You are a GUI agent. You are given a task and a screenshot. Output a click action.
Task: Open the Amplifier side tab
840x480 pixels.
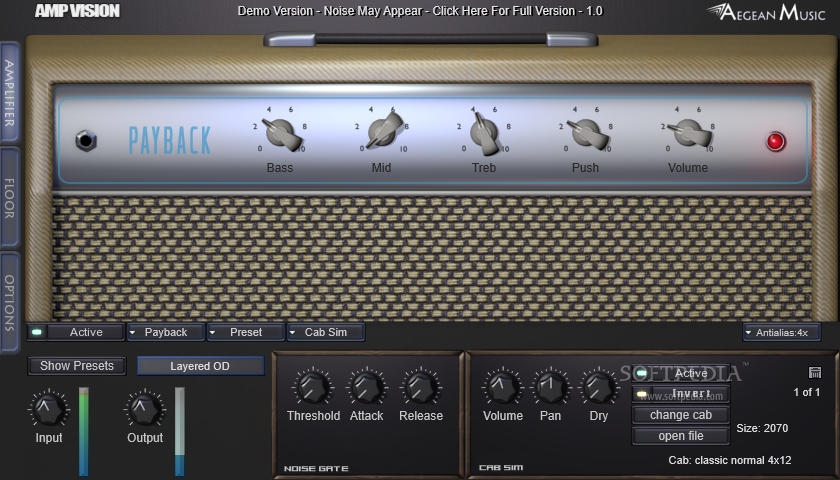[10, 92]
